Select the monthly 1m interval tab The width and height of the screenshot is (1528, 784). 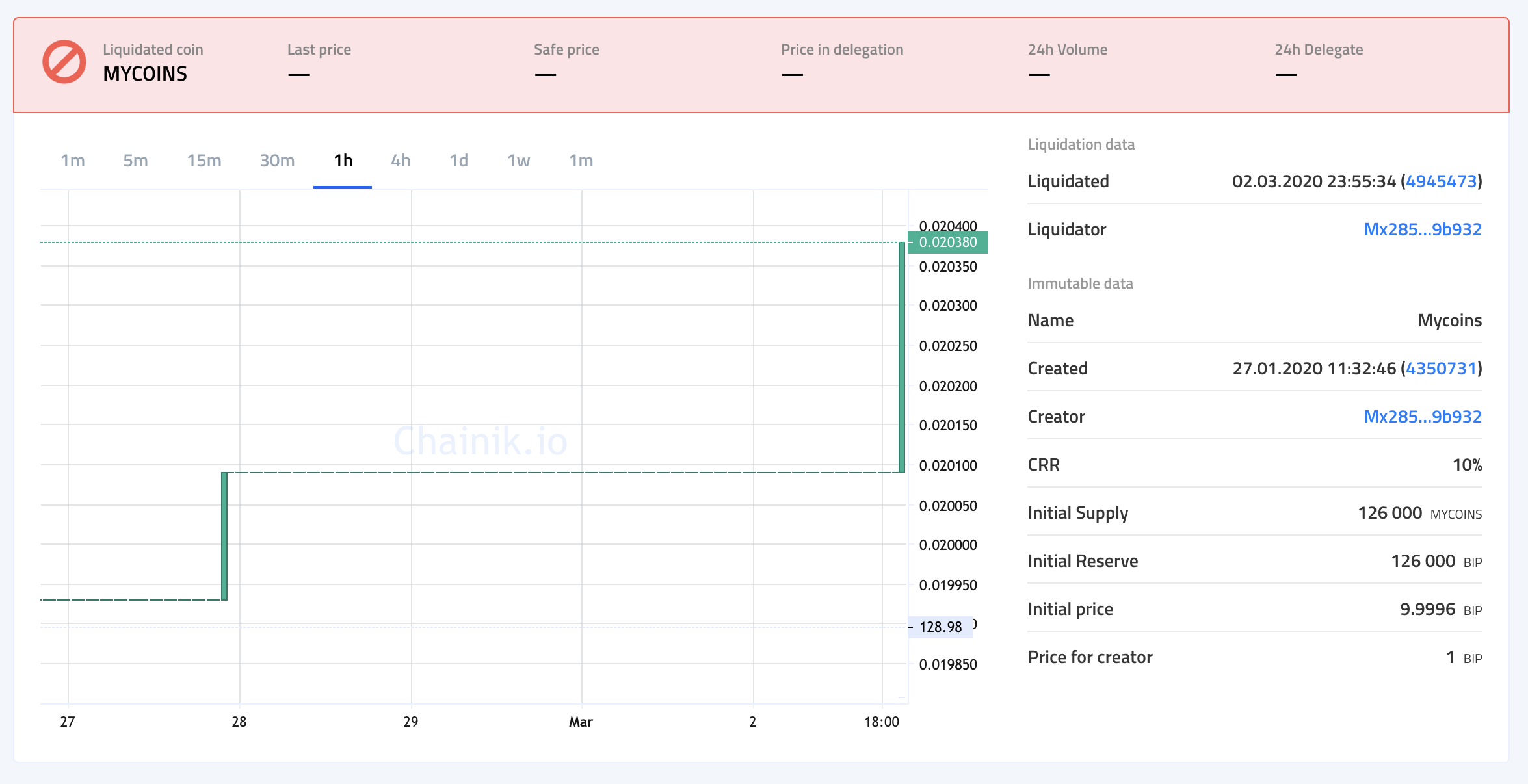581,161
